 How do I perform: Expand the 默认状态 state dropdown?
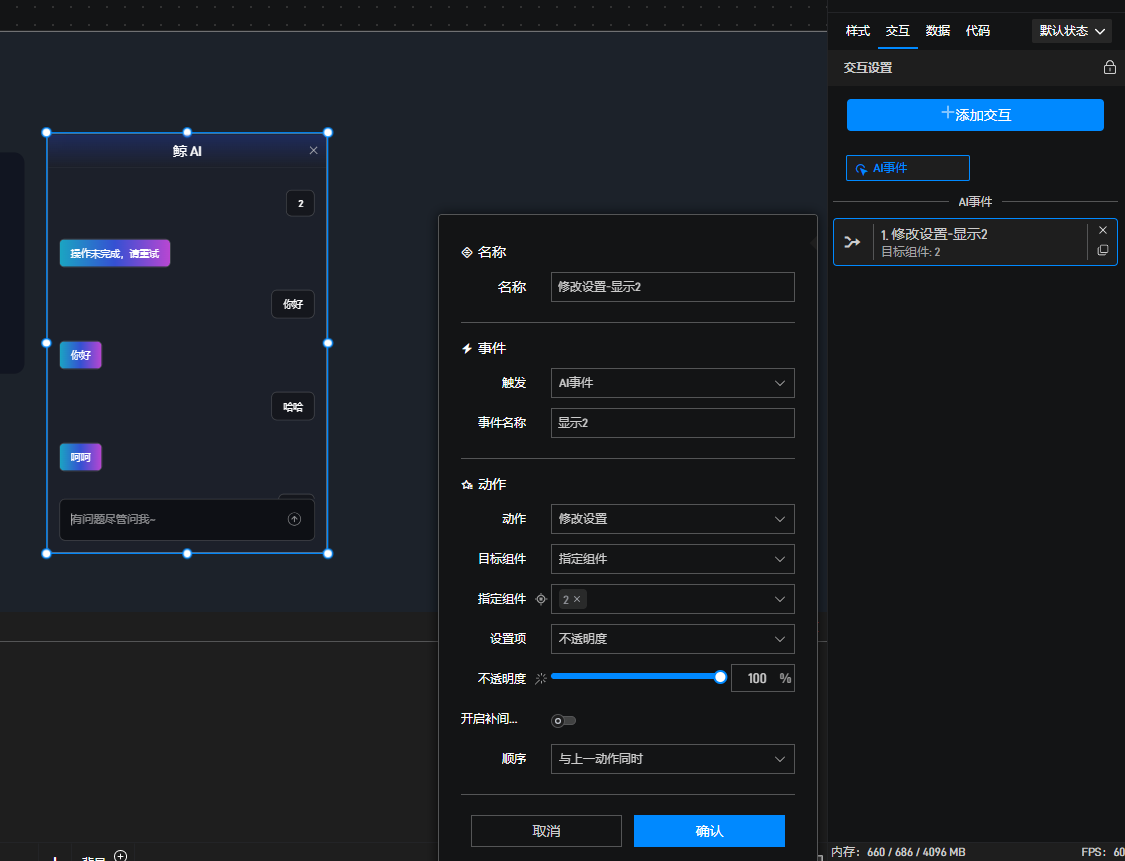tap(1072, 31)
